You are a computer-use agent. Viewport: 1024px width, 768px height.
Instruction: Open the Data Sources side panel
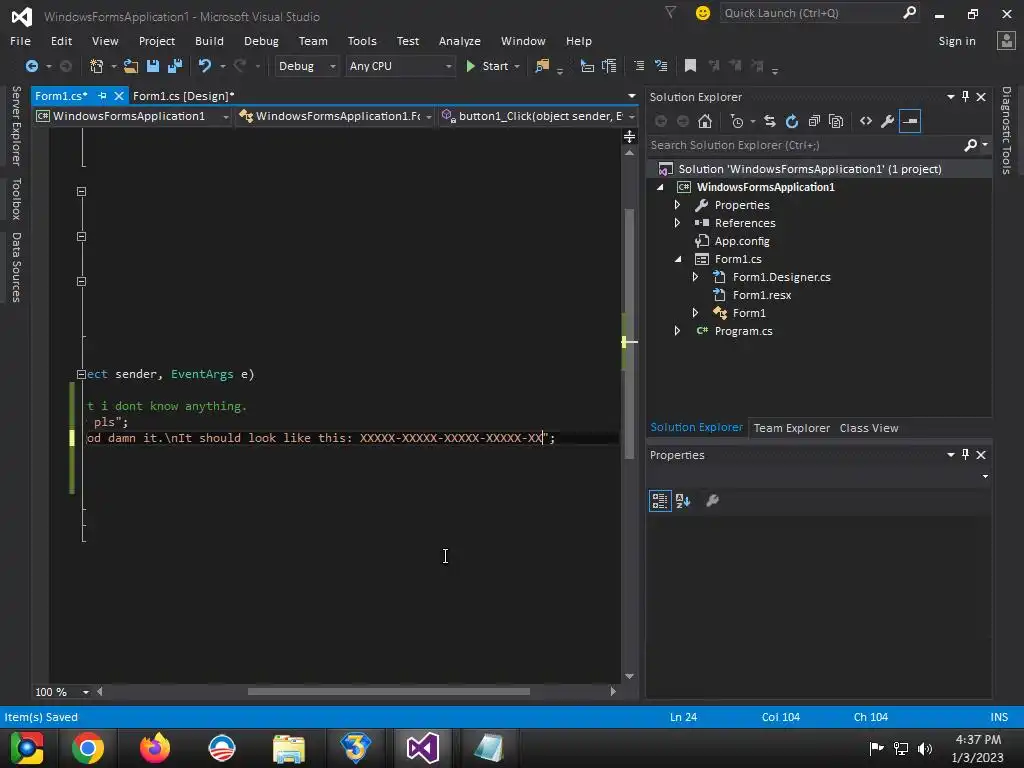16,268
